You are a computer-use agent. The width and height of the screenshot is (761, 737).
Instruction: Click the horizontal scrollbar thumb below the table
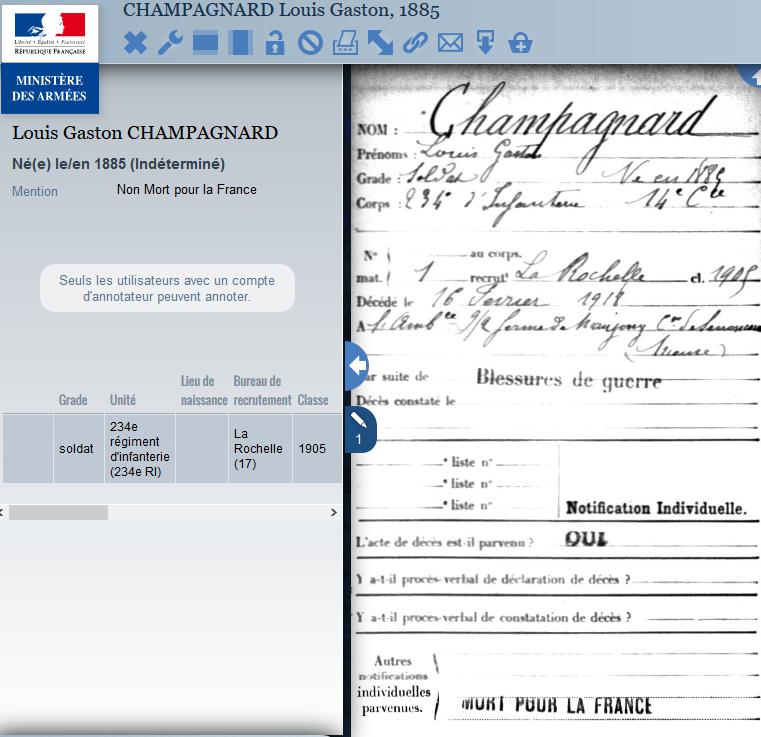[58, 512]
